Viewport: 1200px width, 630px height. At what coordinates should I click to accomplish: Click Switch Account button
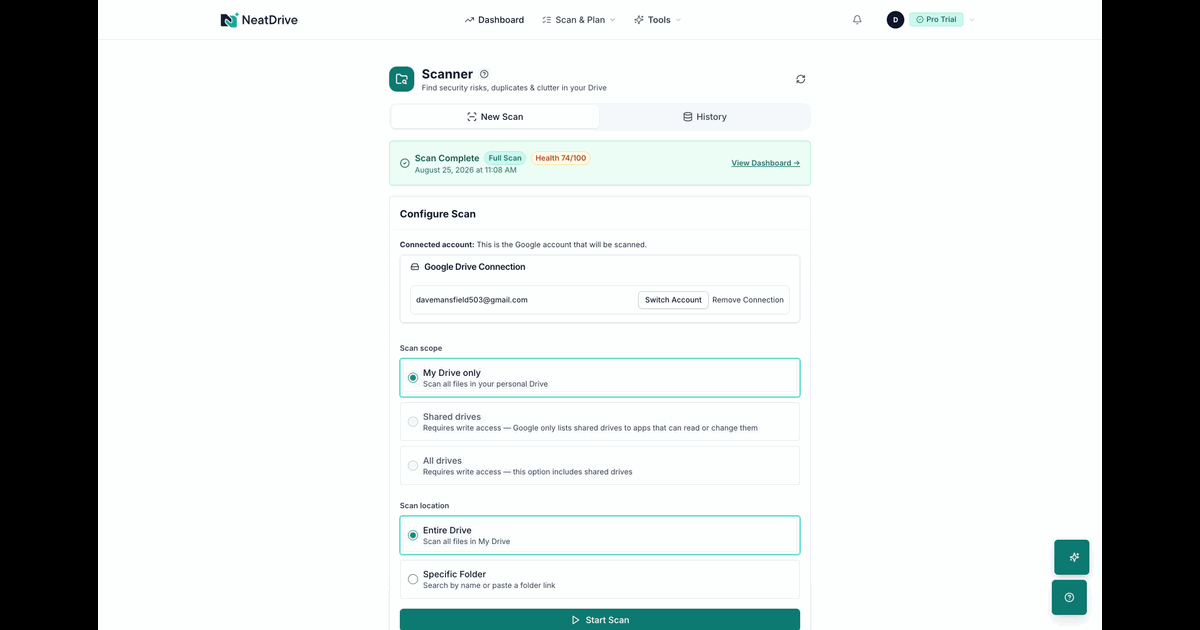click(x=673, y=300)
